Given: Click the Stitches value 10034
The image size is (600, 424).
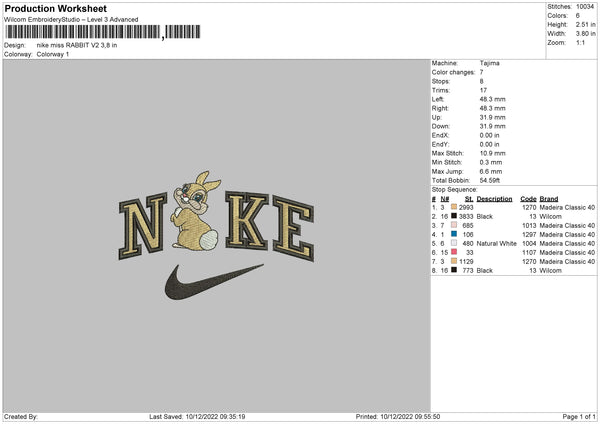Looking at the screenshot, I should pyautogui.click(x=585, y=7).
